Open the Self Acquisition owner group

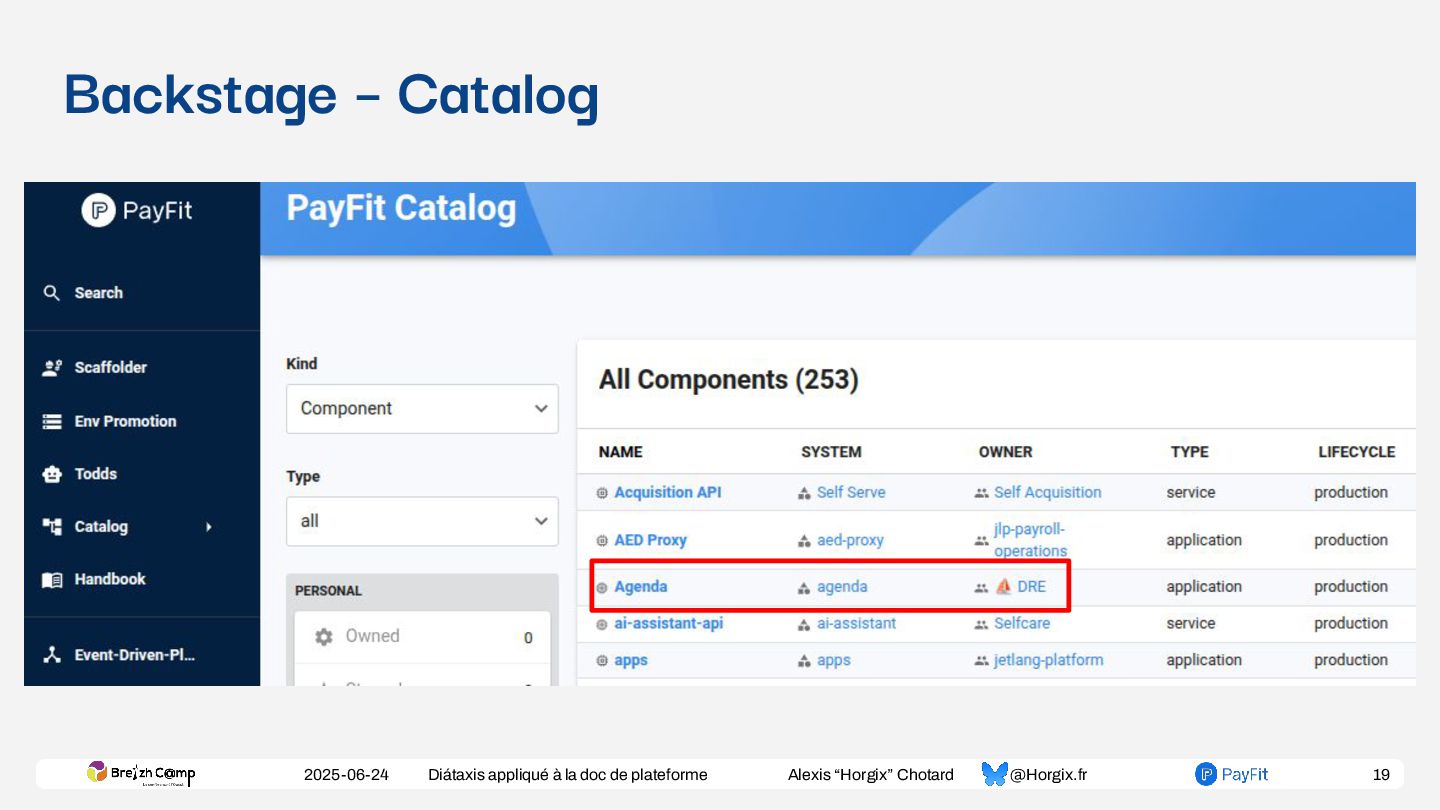click(1048, 492)
